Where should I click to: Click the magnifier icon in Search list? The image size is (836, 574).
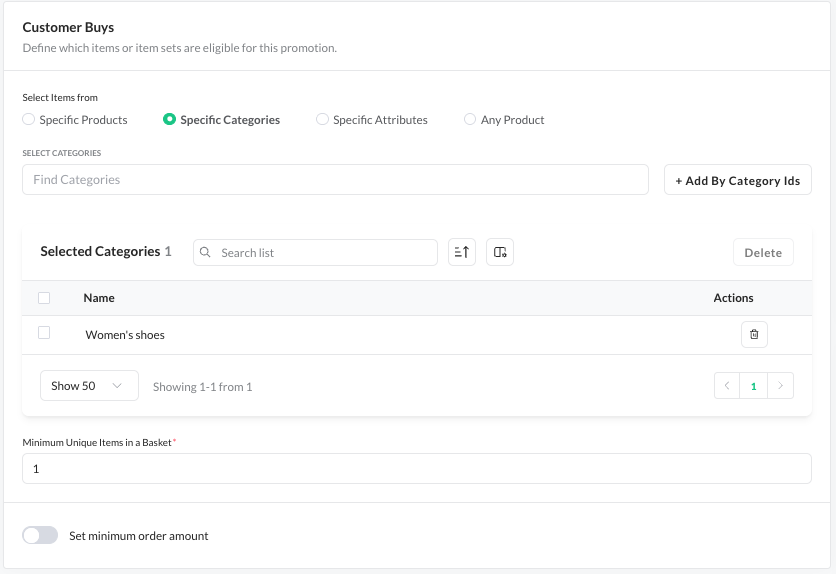[x=205, y=252]
